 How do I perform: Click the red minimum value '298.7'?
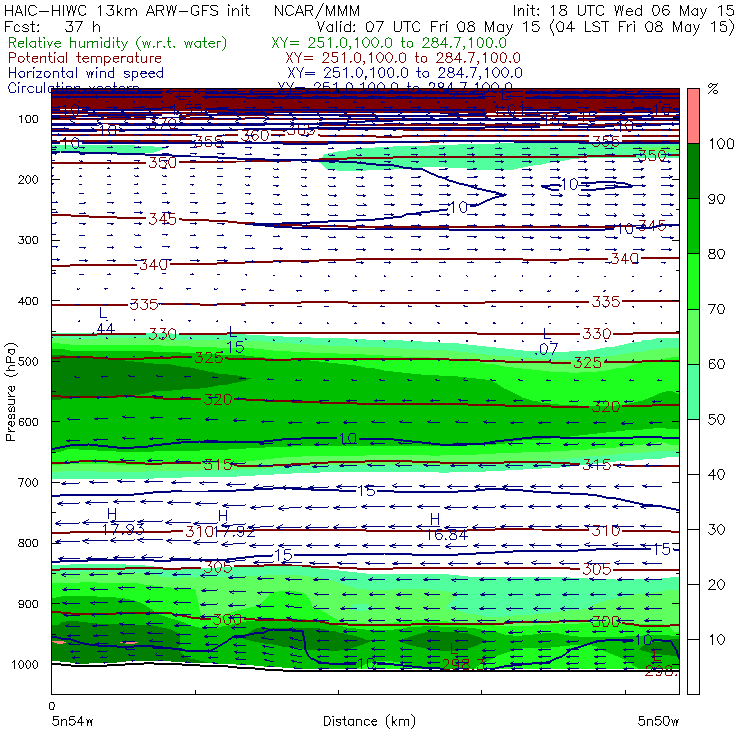[463, 664]
